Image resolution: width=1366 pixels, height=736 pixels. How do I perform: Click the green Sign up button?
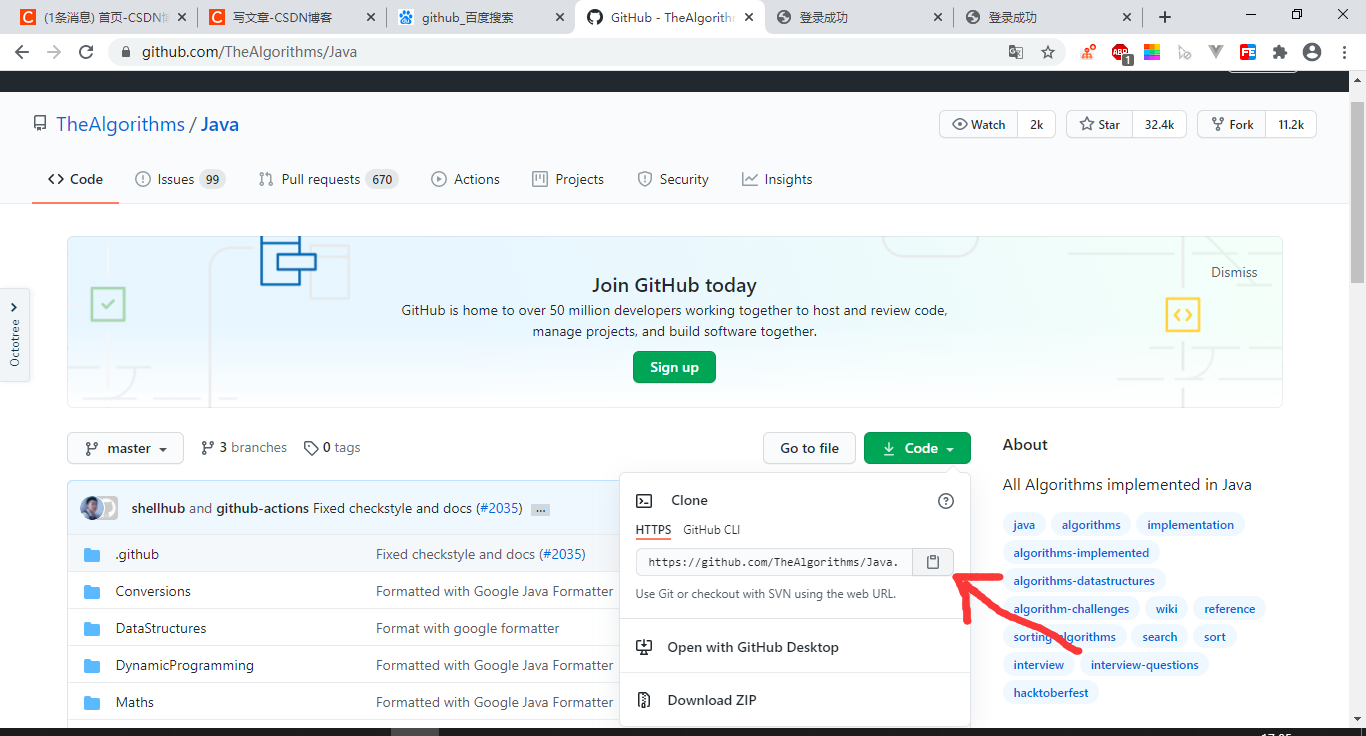click(x=674, y=367)
